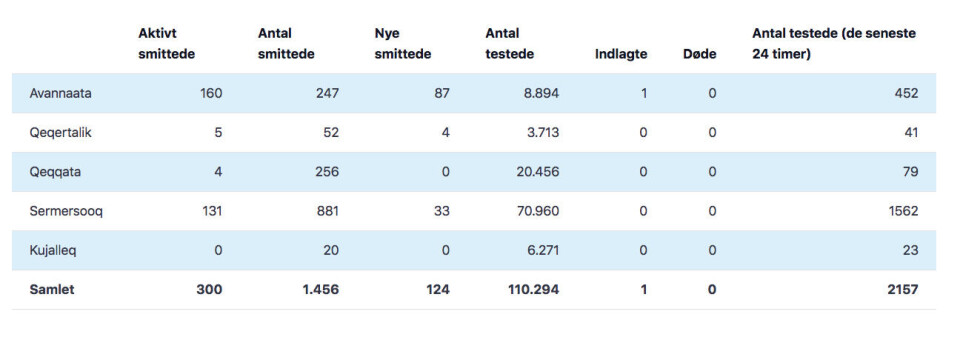This screenshot has width=960, height=360.
Task: Click Kujalleq's 24-hour tested value 23
Action: [x=910, y=250]
